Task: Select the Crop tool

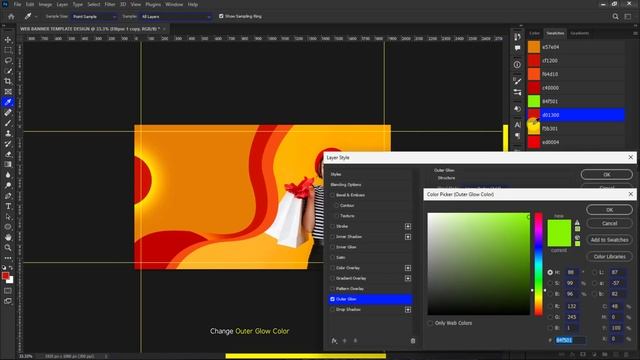Action: (x=8, y=81)
